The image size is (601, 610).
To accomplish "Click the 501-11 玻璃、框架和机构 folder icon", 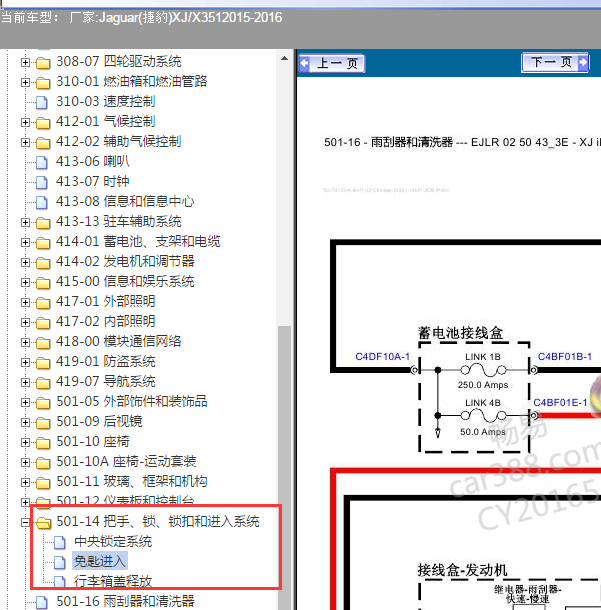I will [43, 483].
